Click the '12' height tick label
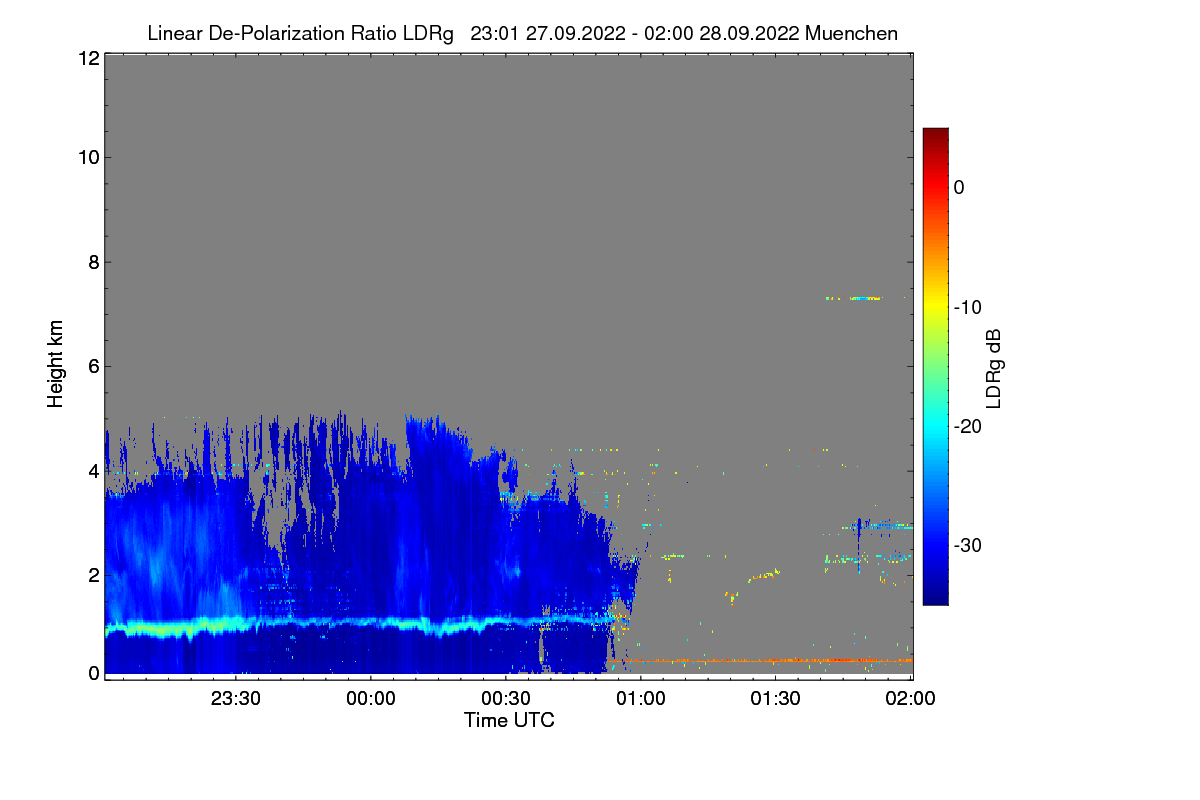The width and height of the screenshot is (1200, 800). [x=88, y=59]
